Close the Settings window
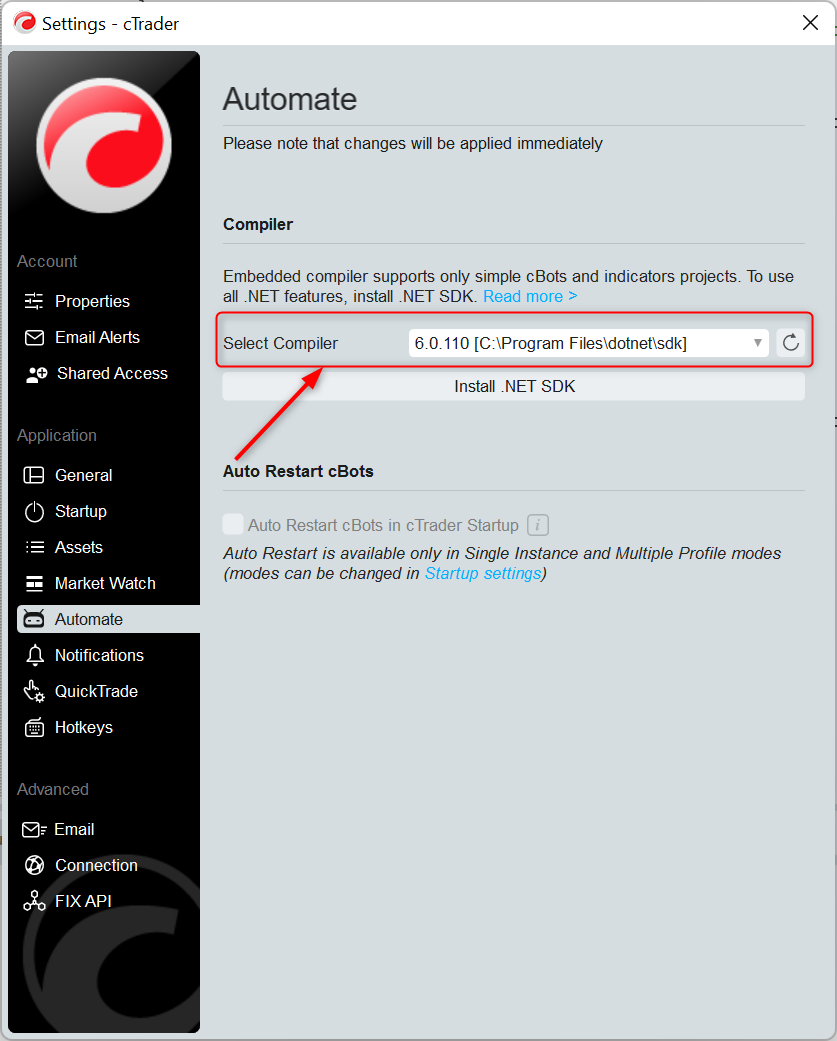This screenshot has width=837, height=1041. (810, 23)
